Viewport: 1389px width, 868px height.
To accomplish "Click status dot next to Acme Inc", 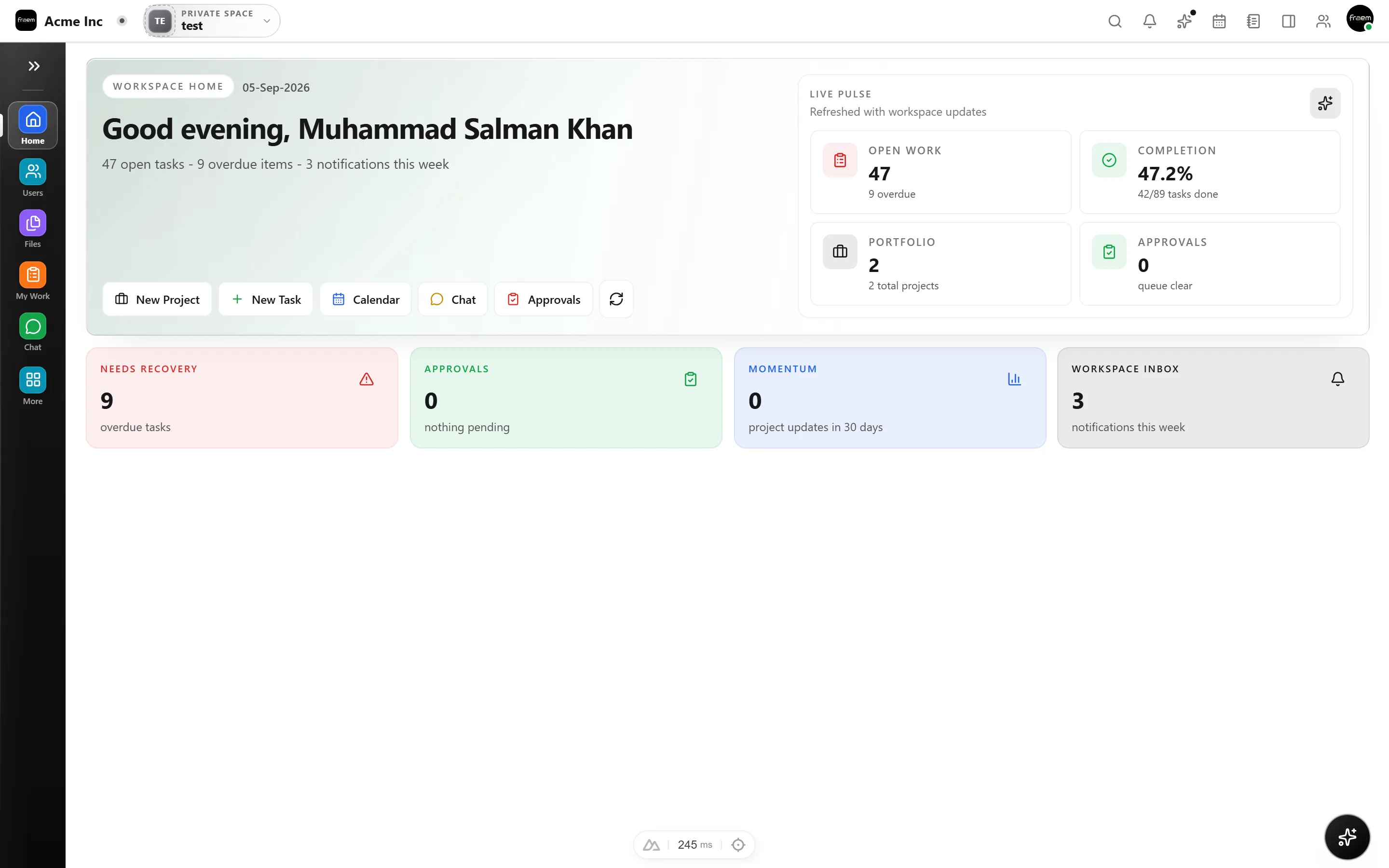I will (x=122, y=21).
